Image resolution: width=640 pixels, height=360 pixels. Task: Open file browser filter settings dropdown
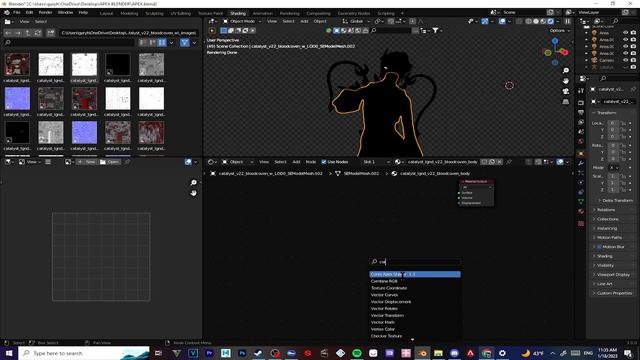tap(195, 42)
